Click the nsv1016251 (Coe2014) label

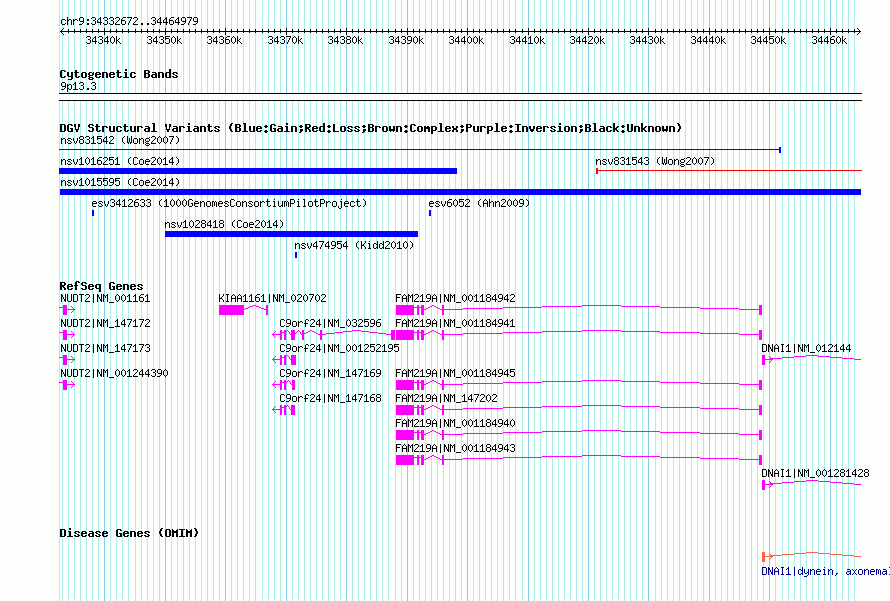tap(120, 161)
